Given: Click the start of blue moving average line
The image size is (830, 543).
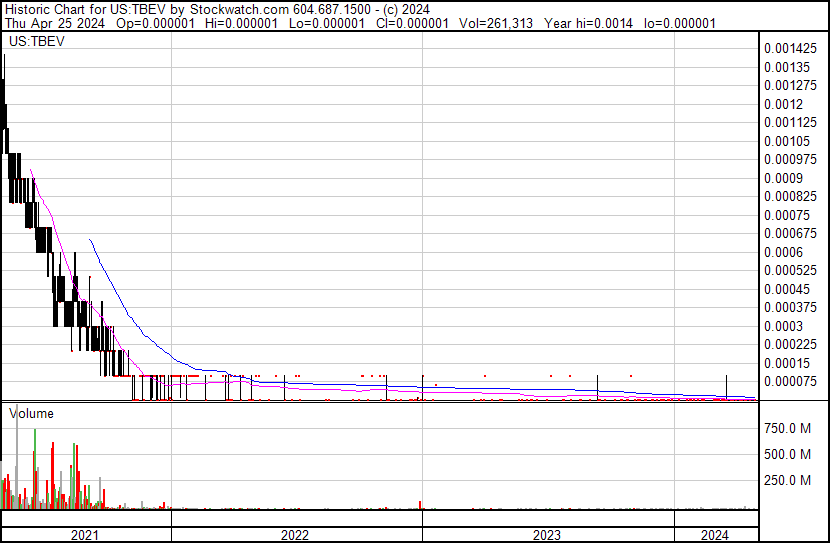Looking at the screenshot, I should click(x=91, y=240).
